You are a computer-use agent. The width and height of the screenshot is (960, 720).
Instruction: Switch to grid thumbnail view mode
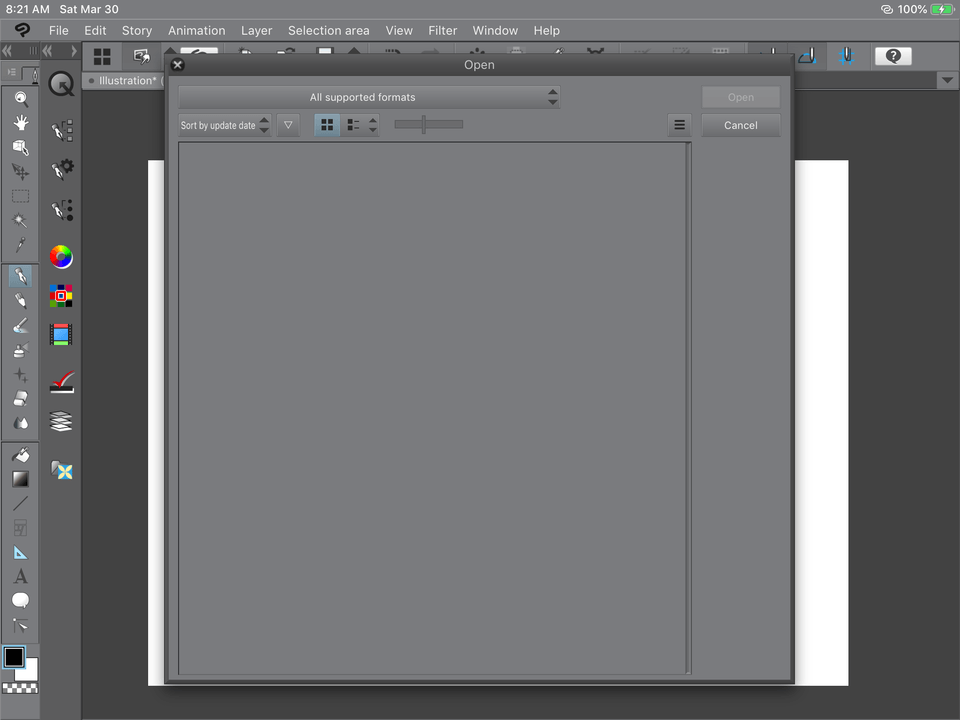coord(327,124)
